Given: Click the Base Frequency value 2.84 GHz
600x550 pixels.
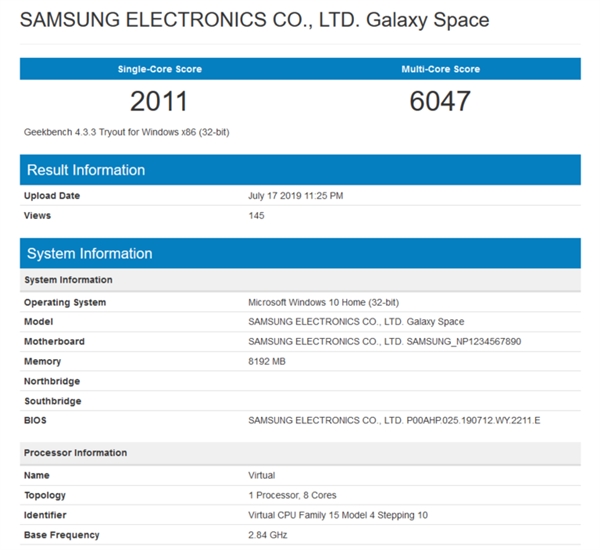Looking at the screenshot, I should click(x=268, y=535).
